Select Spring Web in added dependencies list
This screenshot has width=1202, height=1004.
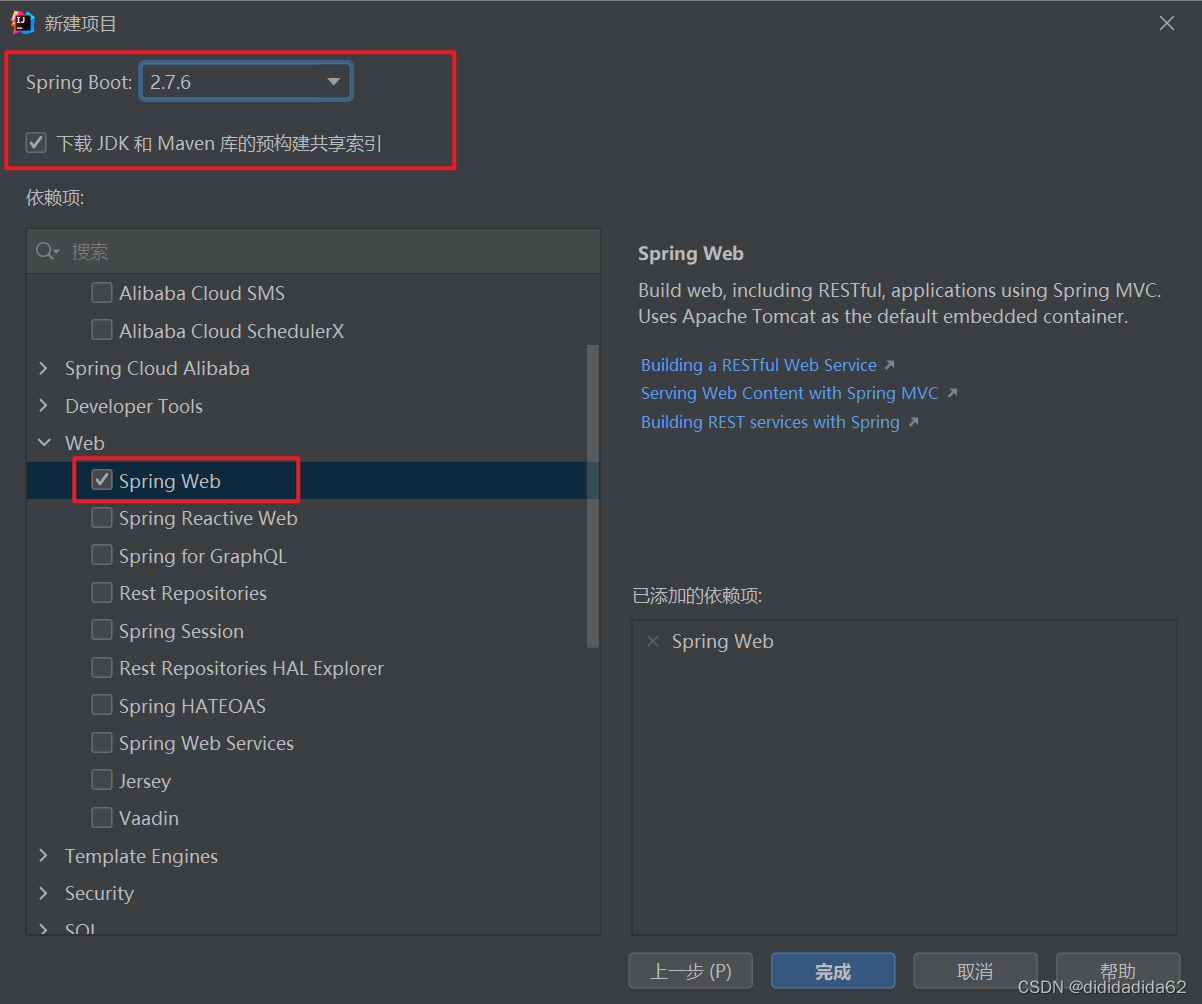point(722,642)
